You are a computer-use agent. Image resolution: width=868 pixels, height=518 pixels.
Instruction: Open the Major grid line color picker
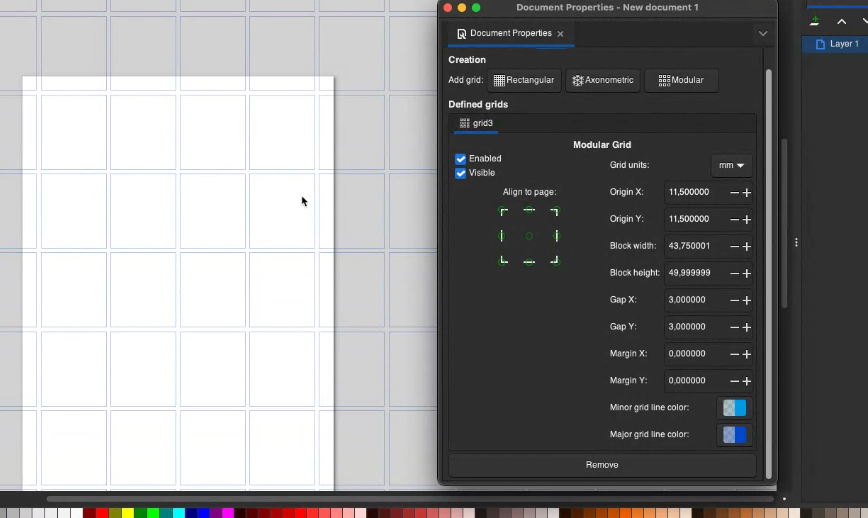click(x=734, y=435)
